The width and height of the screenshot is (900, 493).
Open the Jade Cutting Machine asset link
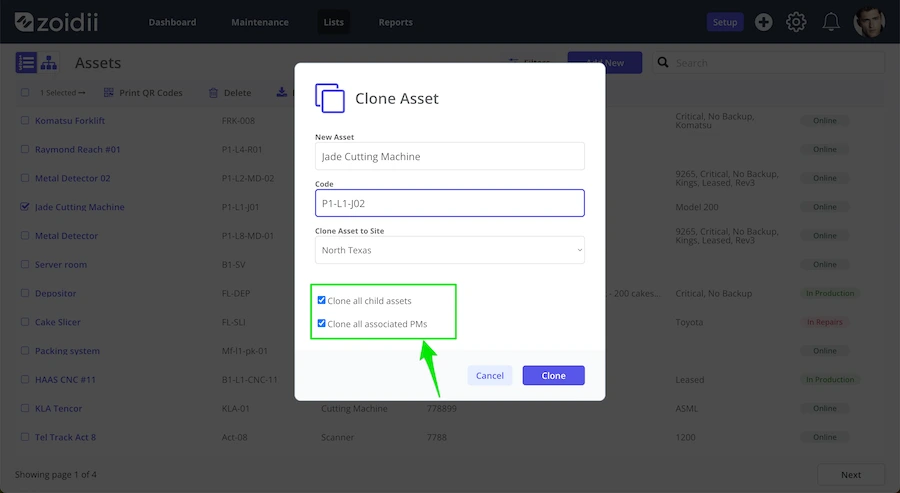pos(80,207)
